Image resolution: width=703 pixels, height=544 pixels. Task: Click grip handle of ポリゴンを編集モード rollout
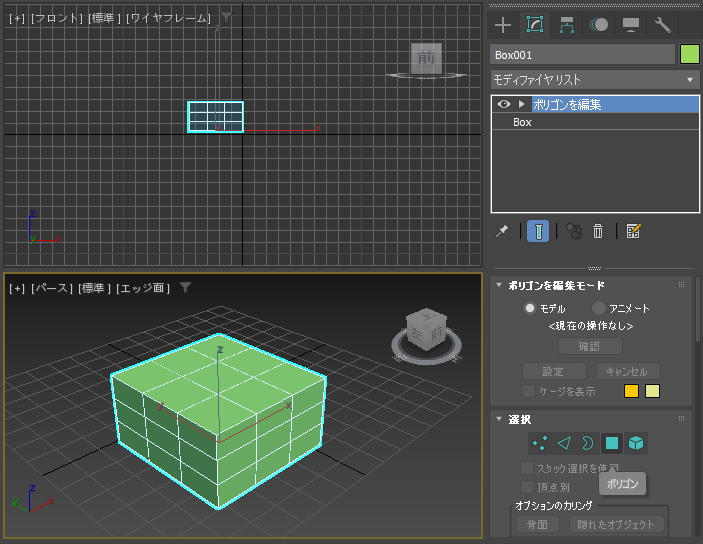pyautogui.click(x=681, y=285)
